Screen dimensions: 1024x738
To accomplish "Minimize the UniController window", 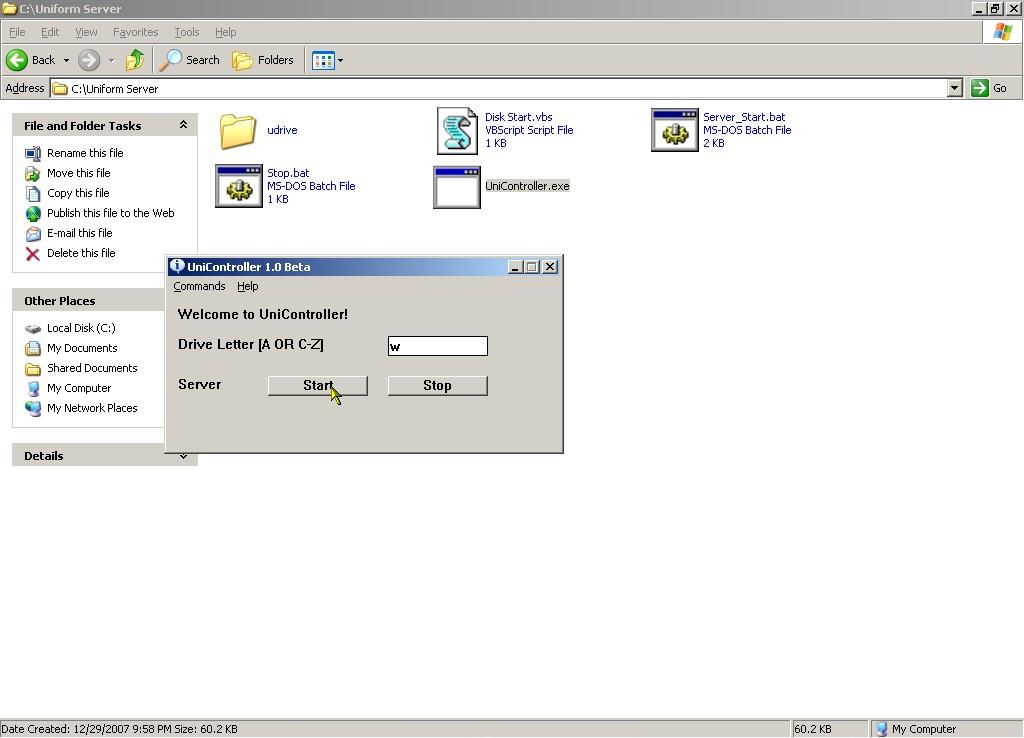I will pyautogui.click(x=515, y=266).
